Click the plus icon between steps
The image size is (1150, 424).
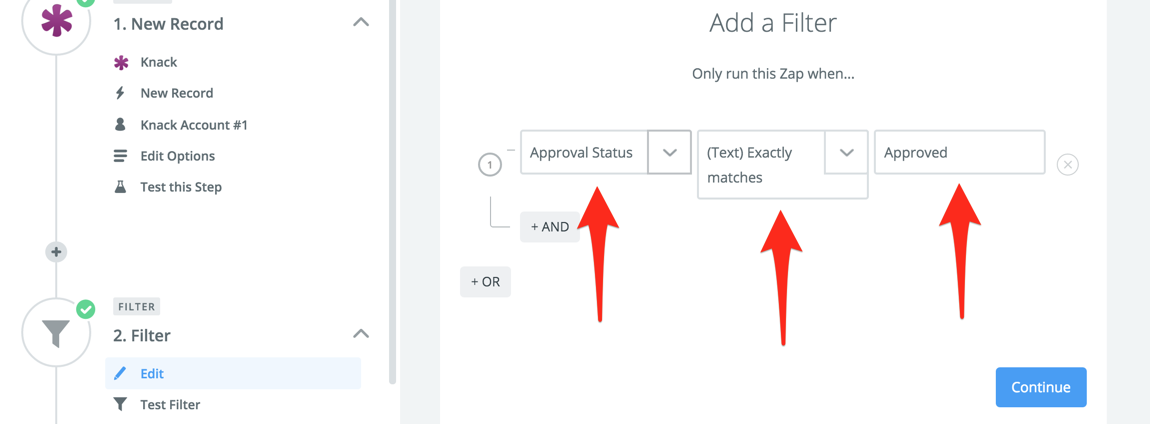coord(56,252)
